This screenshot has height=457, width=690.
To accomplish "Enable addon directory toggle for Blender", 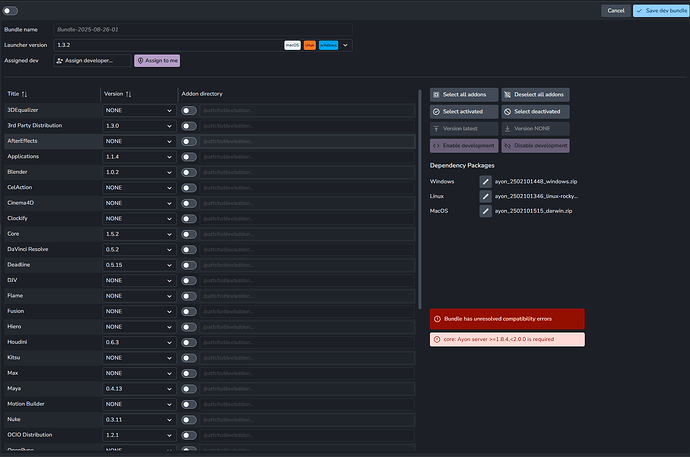I will (188, 172).
